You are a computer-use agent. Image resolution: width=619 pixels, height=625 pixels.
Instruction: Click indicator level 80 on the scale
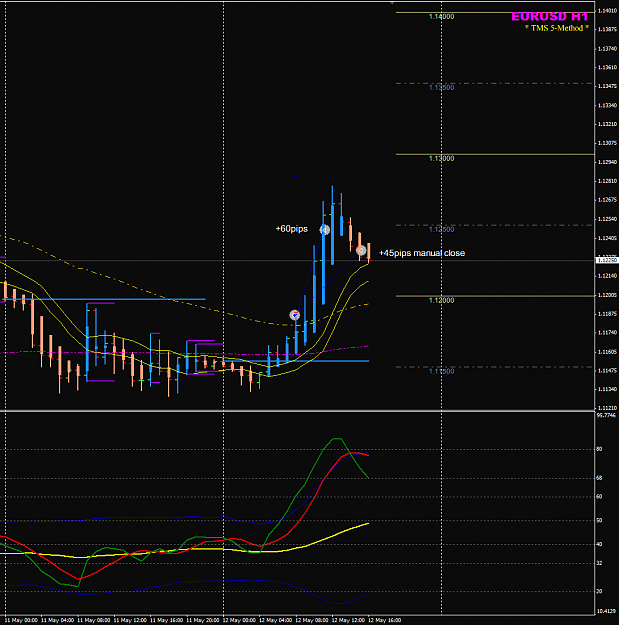tap(599, 449)
